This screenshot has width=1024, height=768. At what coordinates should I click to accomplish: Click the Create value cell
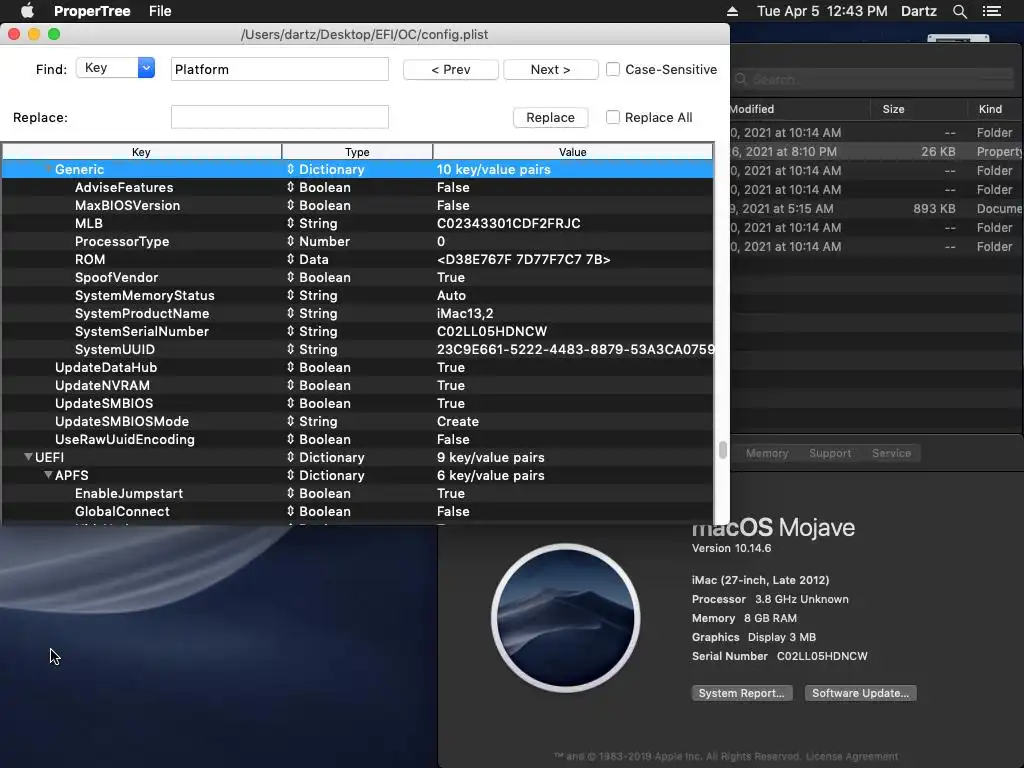coord(457,421)
